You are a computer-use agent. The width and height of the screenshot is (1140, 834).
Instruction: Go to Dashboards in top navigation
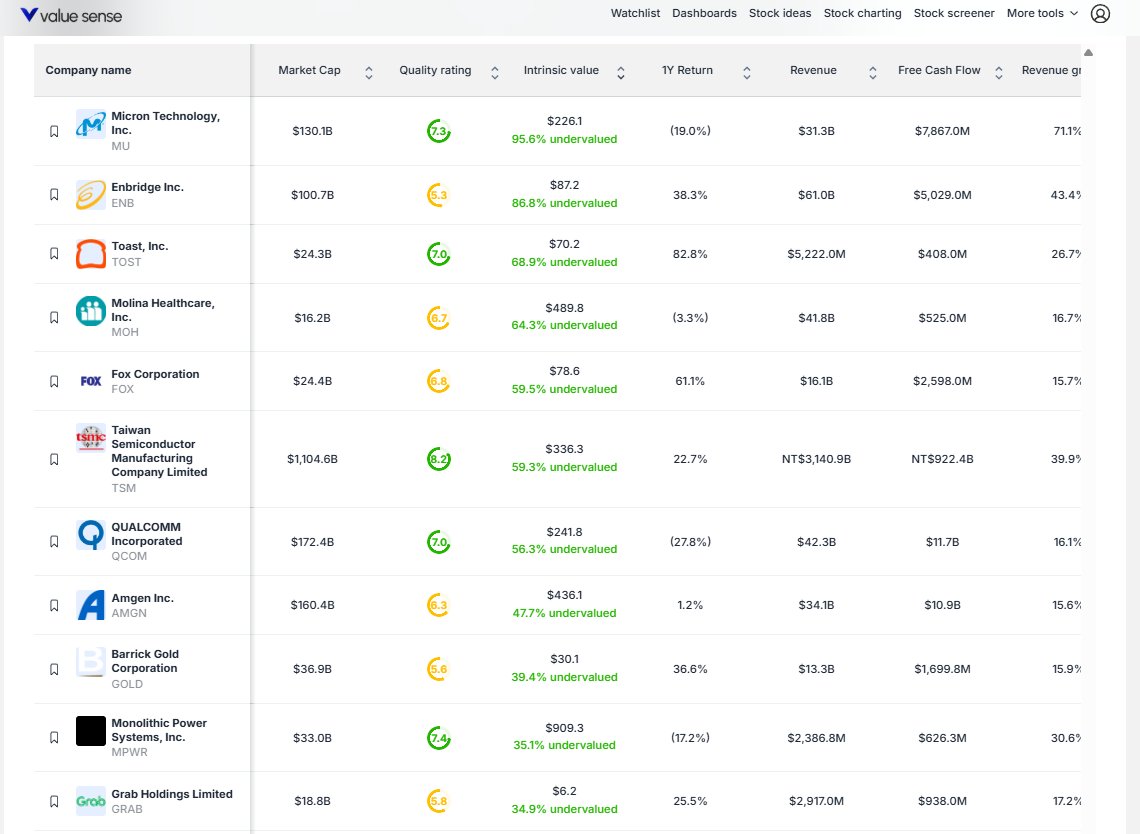705,13
